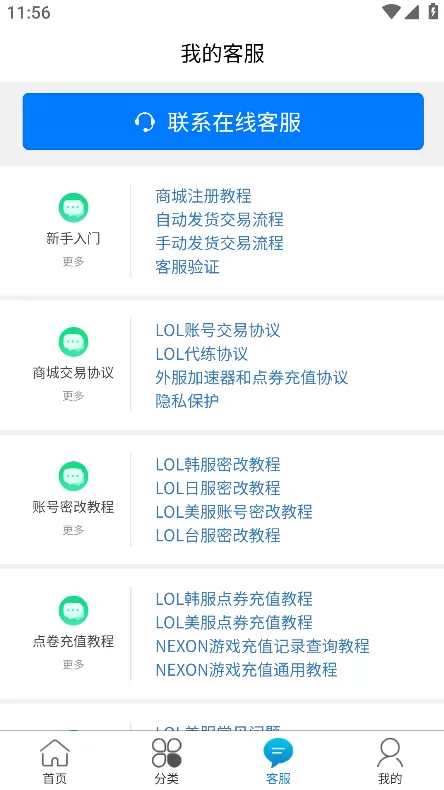Screen dimensions: 444x790
Task: Click the 联系在线客服 button
Action: pyautogui.click(x=223, y=121)
